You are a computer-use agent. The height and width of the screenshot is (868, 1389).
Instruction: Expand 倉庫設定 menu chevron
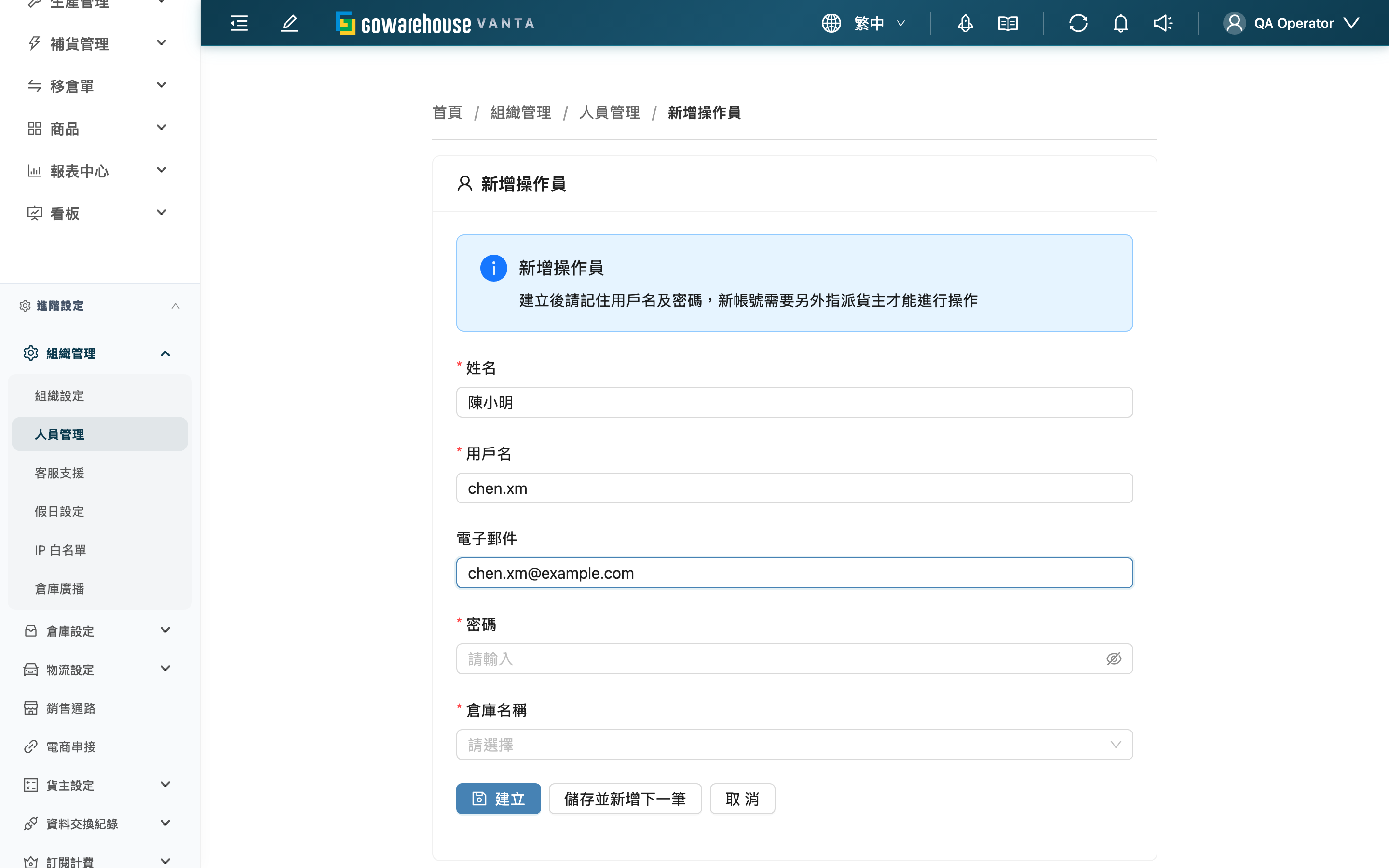click(165, 630)
